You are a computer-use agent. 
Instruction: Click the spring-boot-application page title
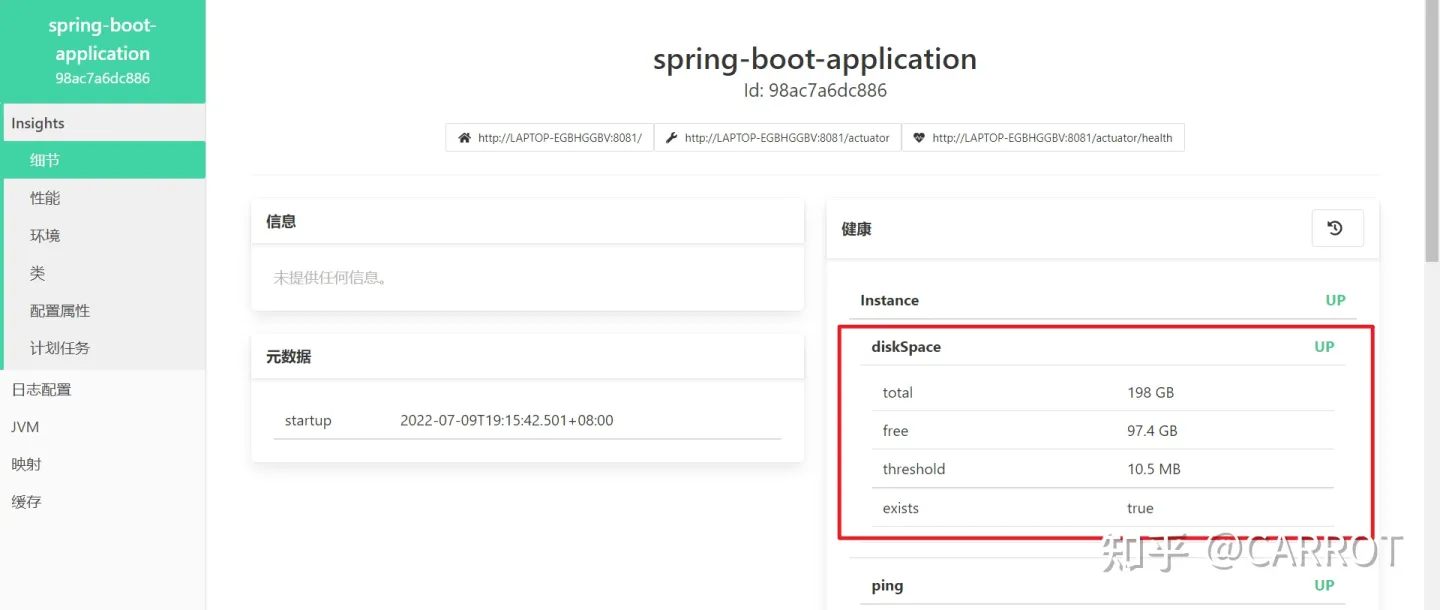click(815, 59)
